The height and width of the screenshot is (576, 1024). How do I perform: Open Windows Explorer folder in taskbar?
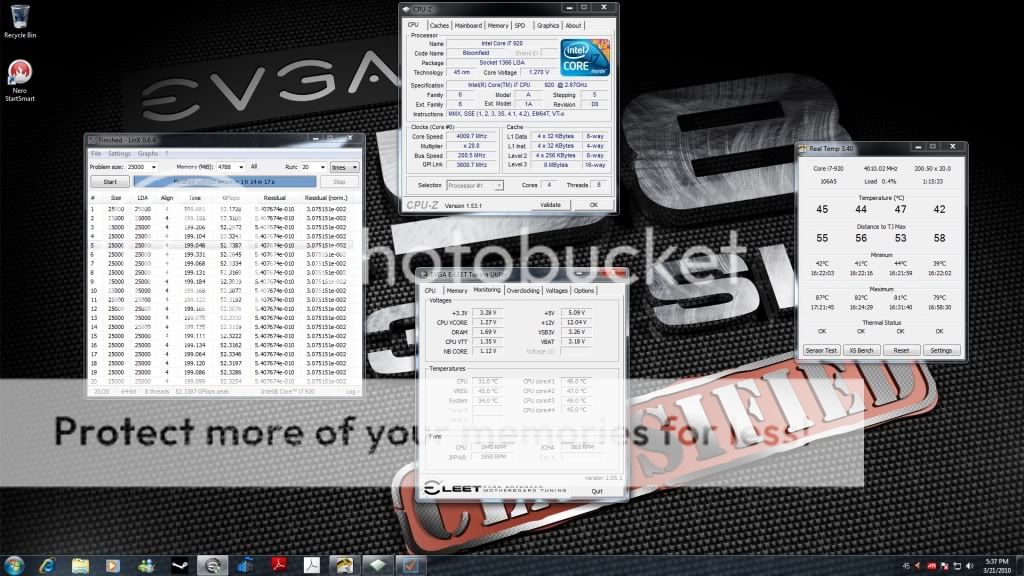point(80,565)
